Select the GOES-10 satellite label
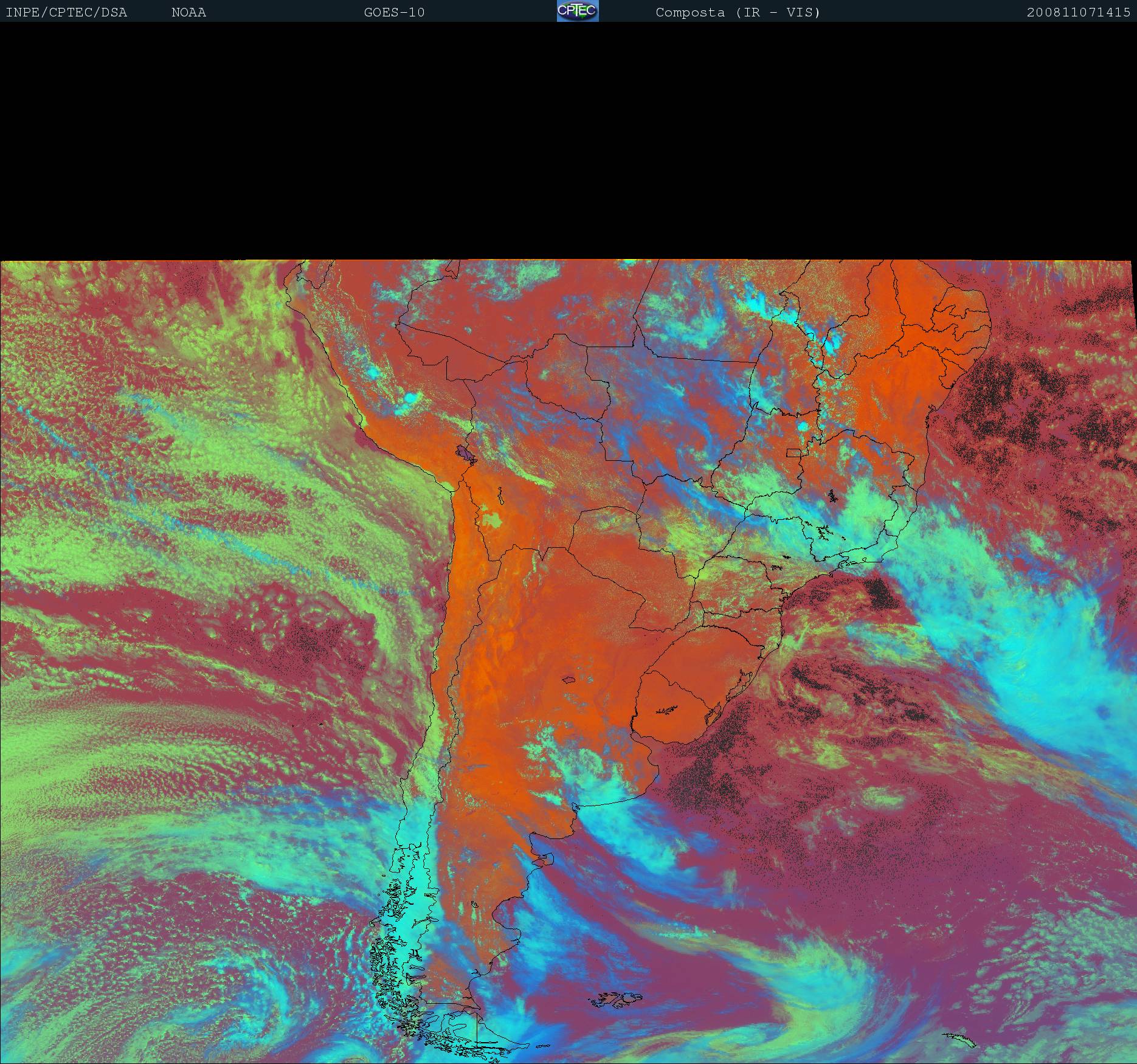Image resolution: width=1137 pixels, height=1064 pixels. (x=394, y=13)
